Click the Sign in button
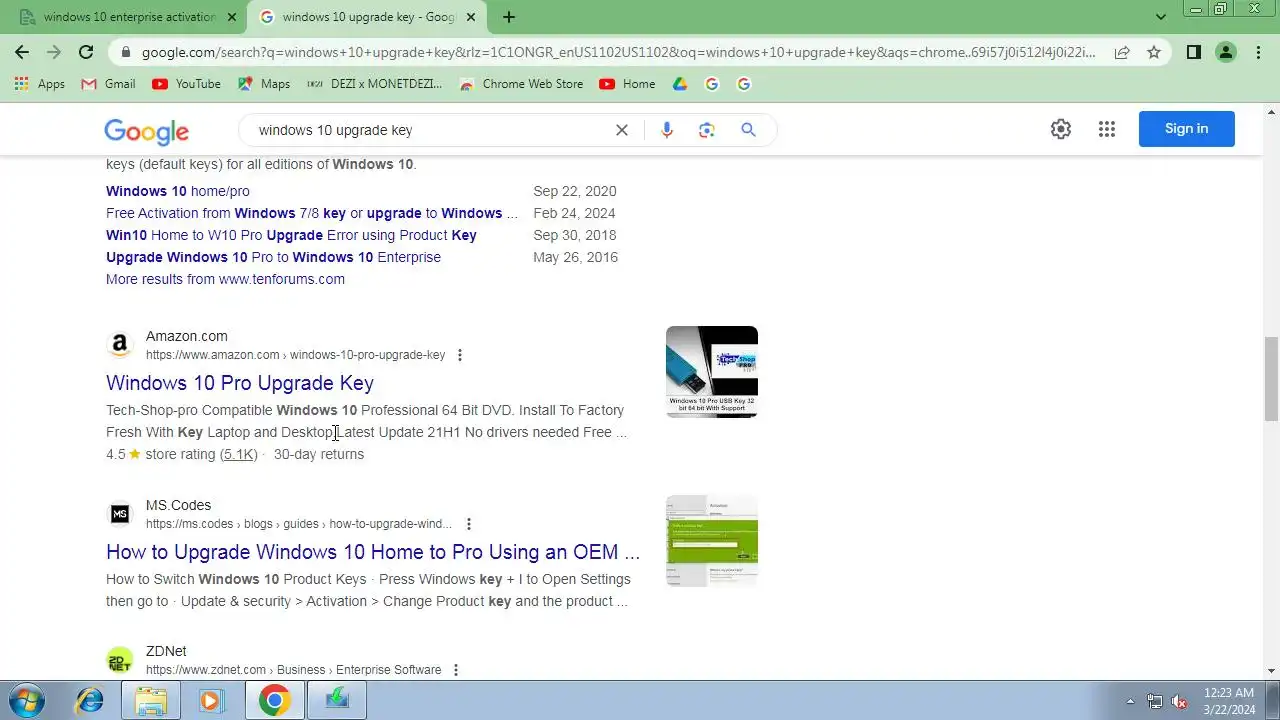The width and height of the screenshot is (1280, 720). coord(1186,129)
